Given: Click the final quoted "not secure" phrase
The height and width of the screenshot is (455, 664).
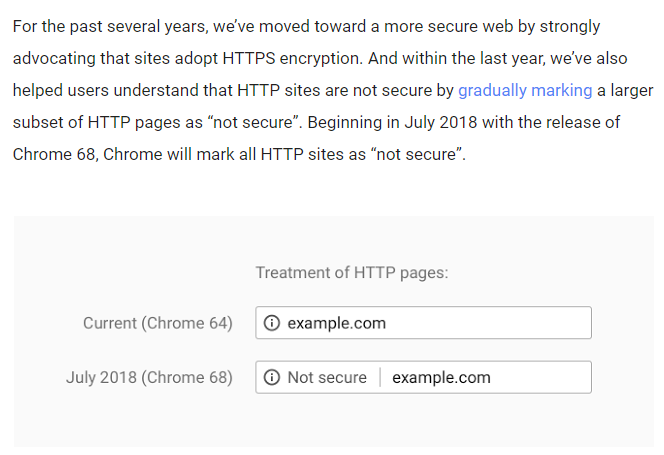Looking at the screenshot, I should pos(416,154).
